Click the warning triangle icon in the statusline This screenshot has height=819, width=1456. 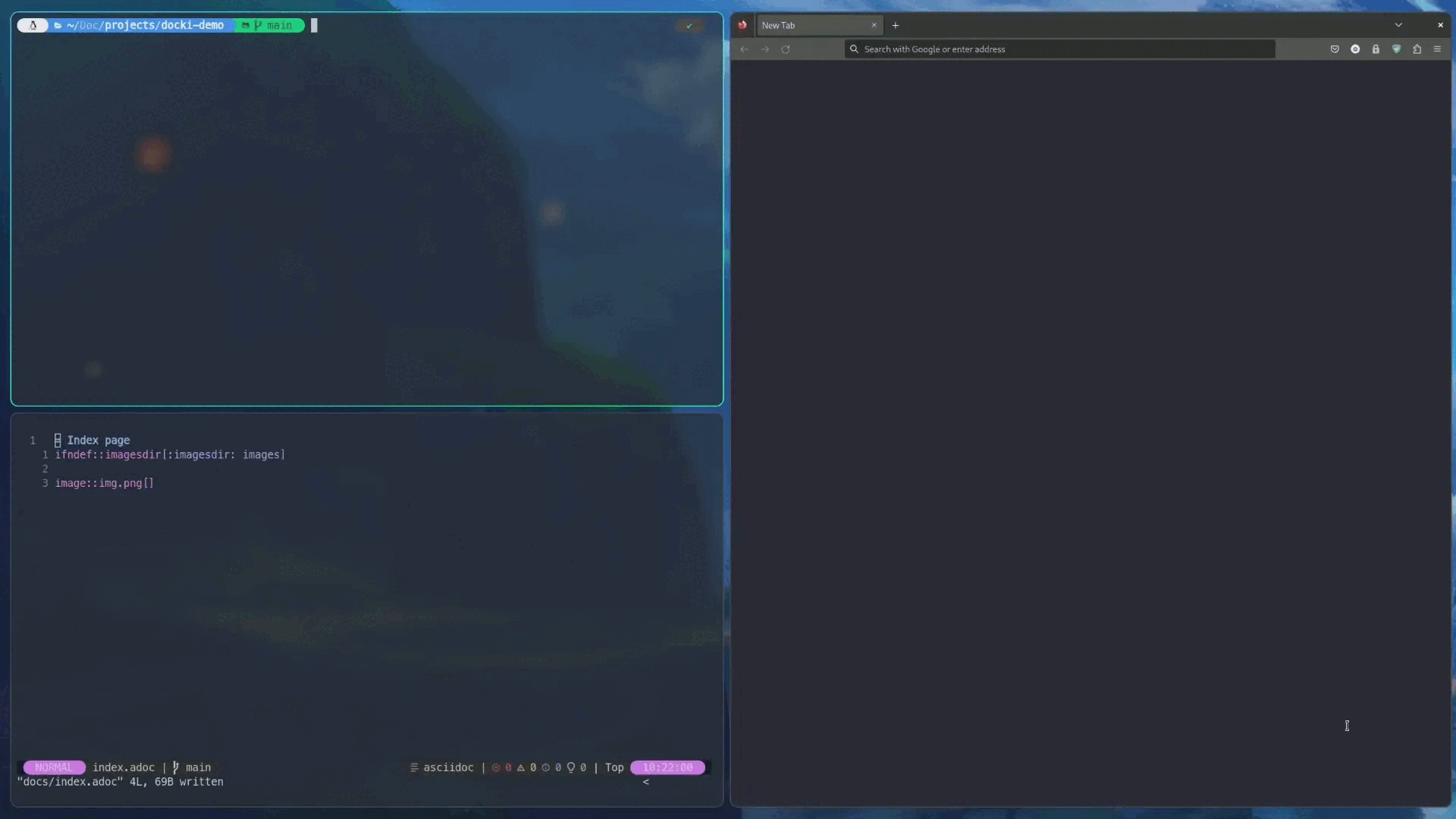(521, 767)
